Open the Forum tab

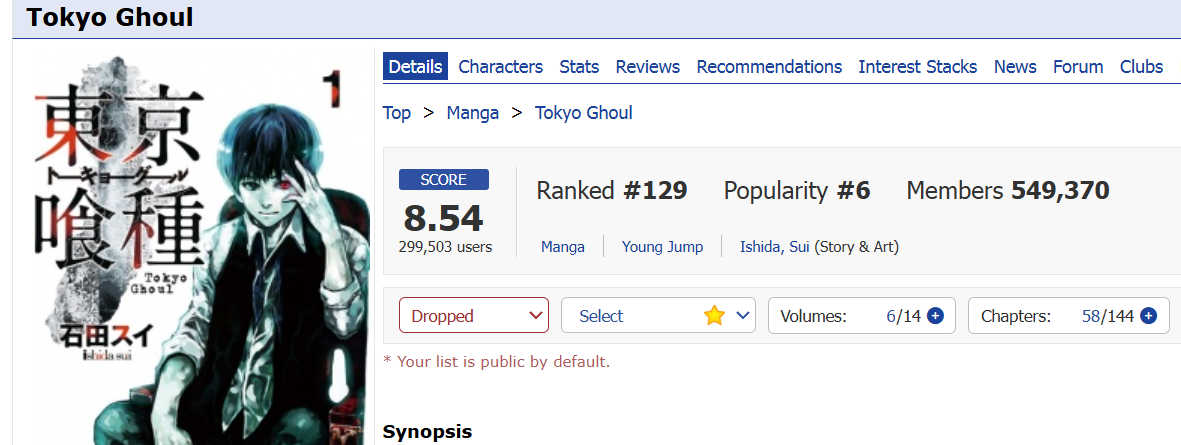[1078, 66]
